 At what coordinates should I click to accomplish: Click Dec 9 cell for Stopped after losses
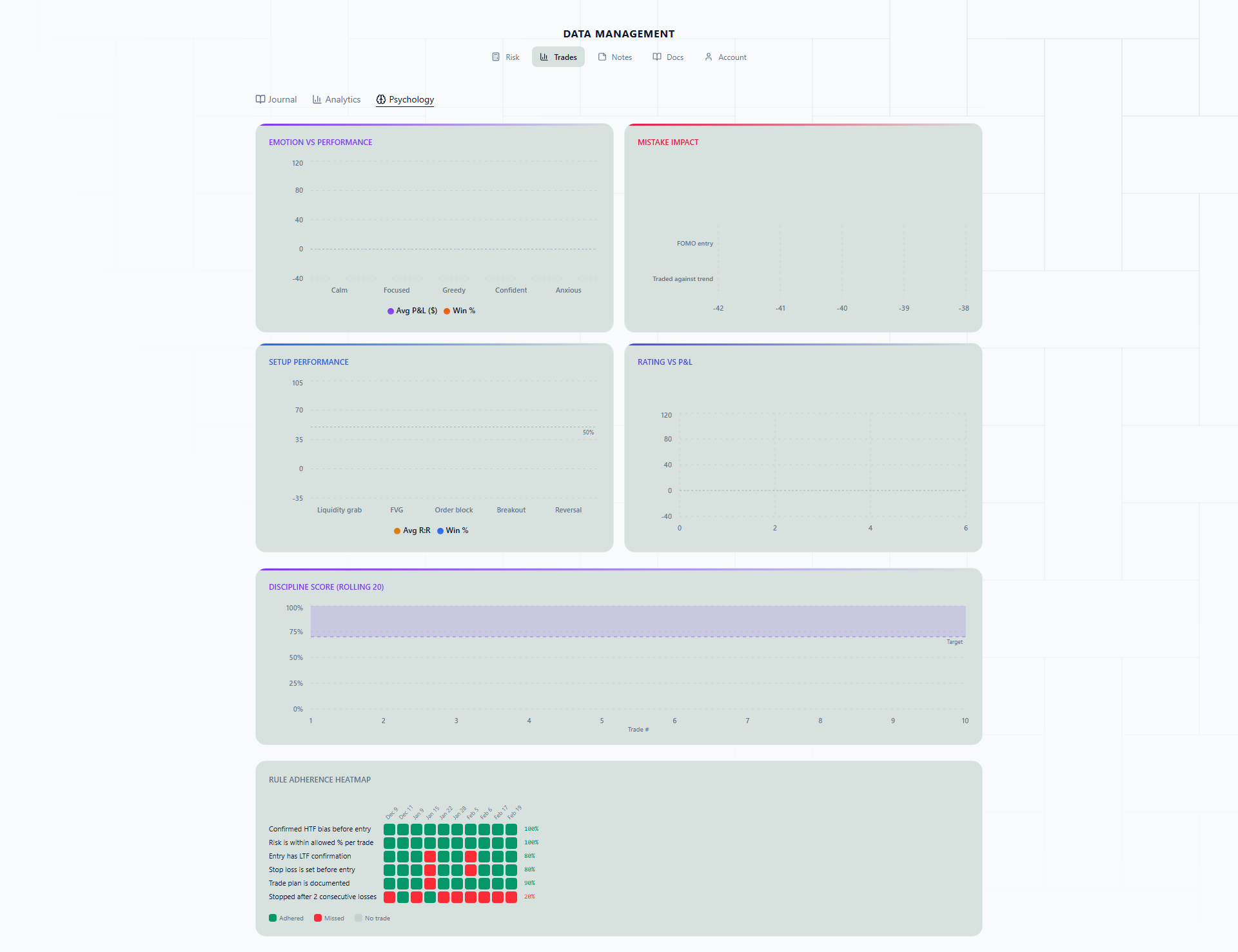point(389,897)
